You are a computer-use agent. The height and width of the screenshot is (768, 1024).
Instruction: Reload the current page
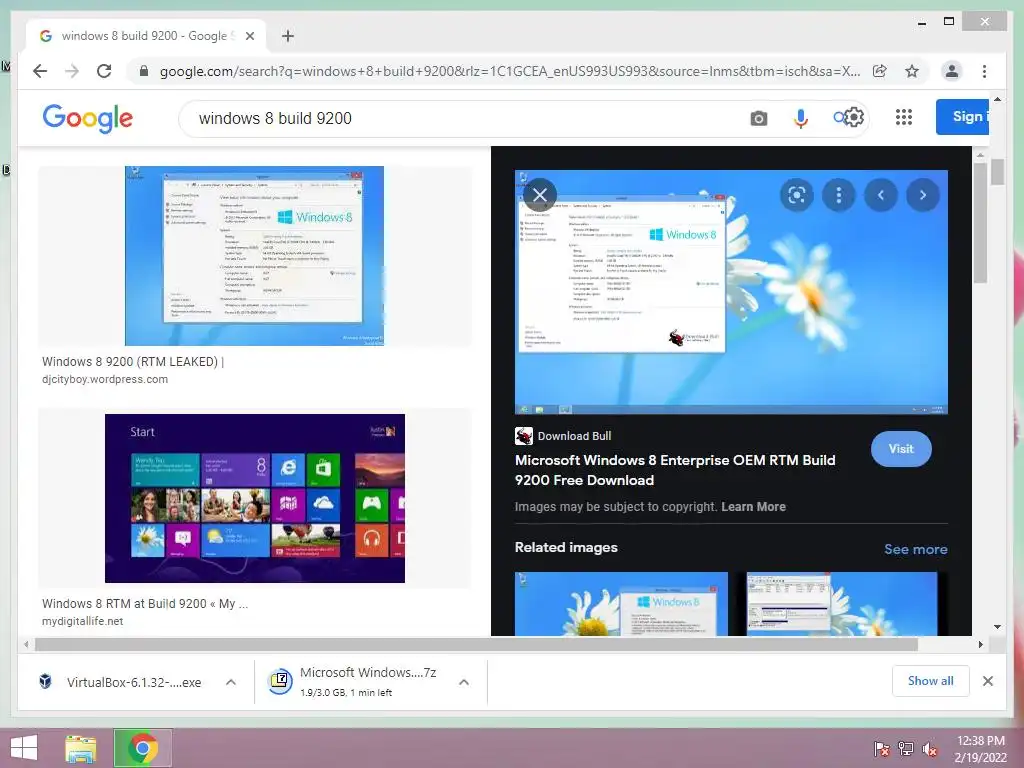(104, 71)
